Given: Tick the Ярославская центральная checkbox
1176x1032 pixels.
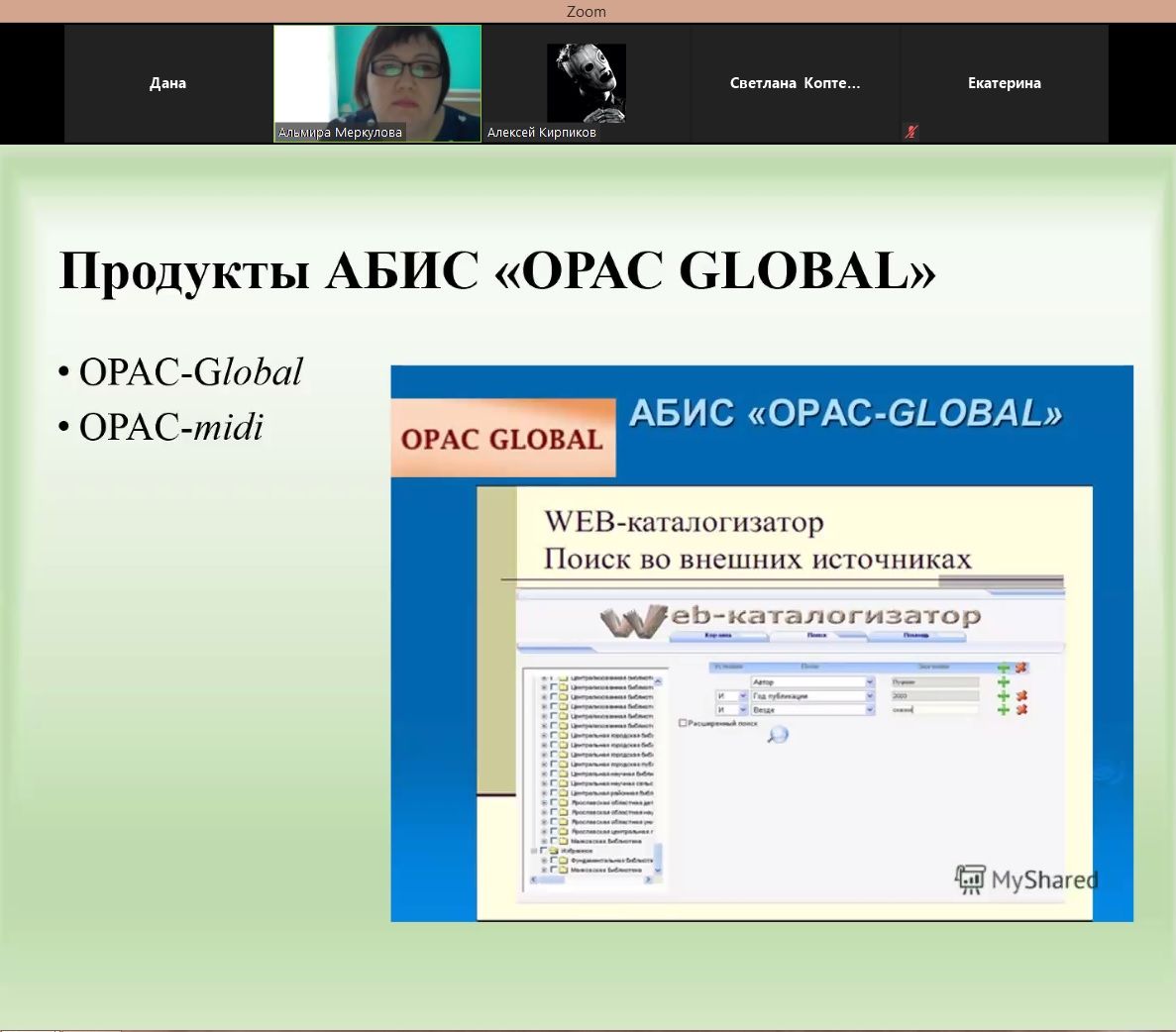Looking at the screenshot, I should 553,831.
